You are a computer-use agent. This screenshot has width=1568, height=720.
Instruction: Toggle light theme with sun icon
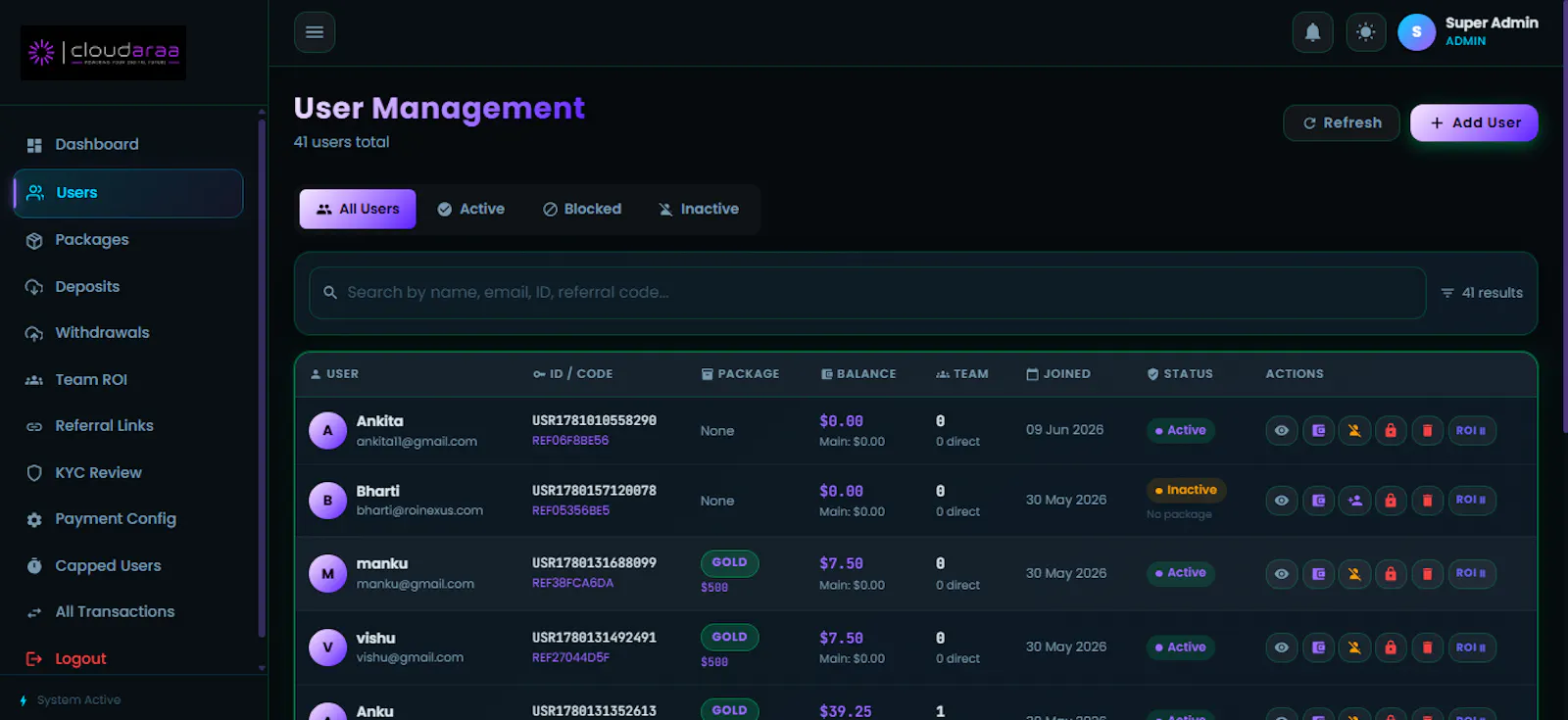tap(1365, 32)
